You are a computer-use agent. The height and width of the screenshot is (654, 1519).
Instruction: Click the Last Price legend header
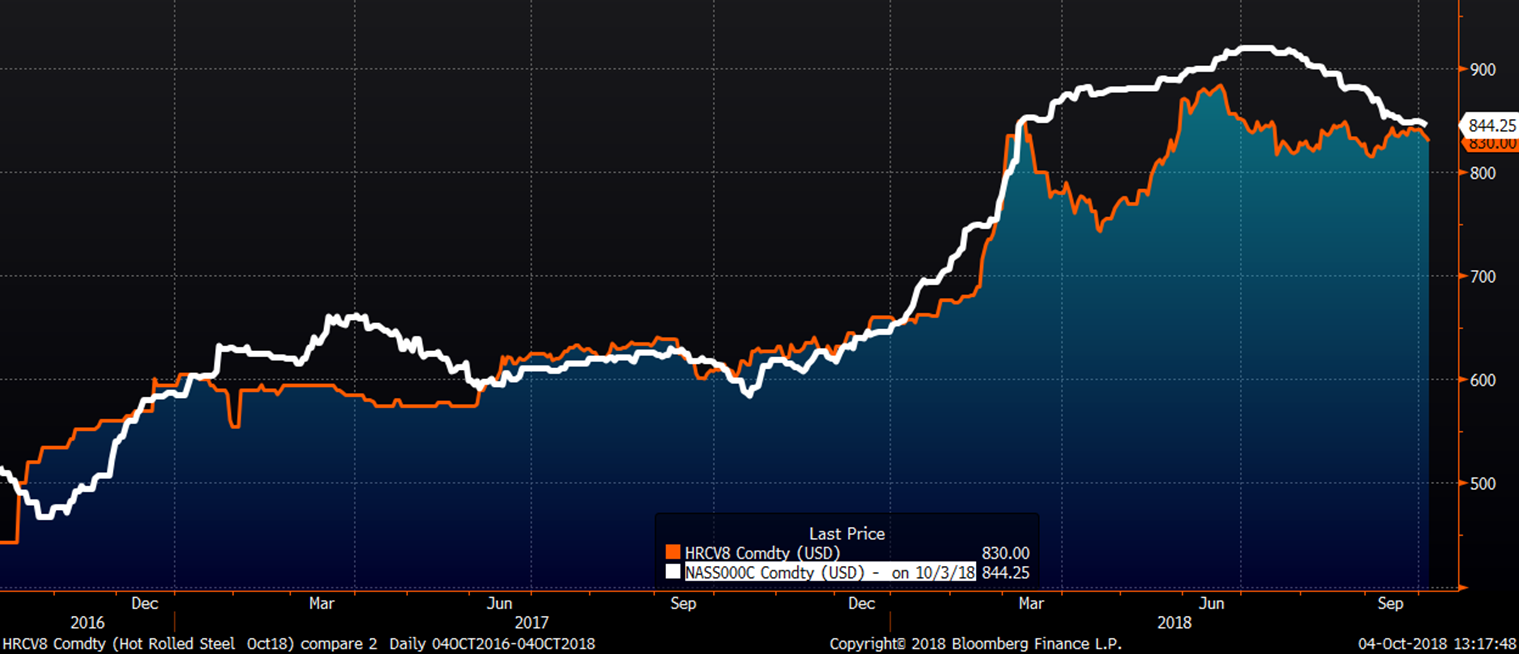pos(846,534)
